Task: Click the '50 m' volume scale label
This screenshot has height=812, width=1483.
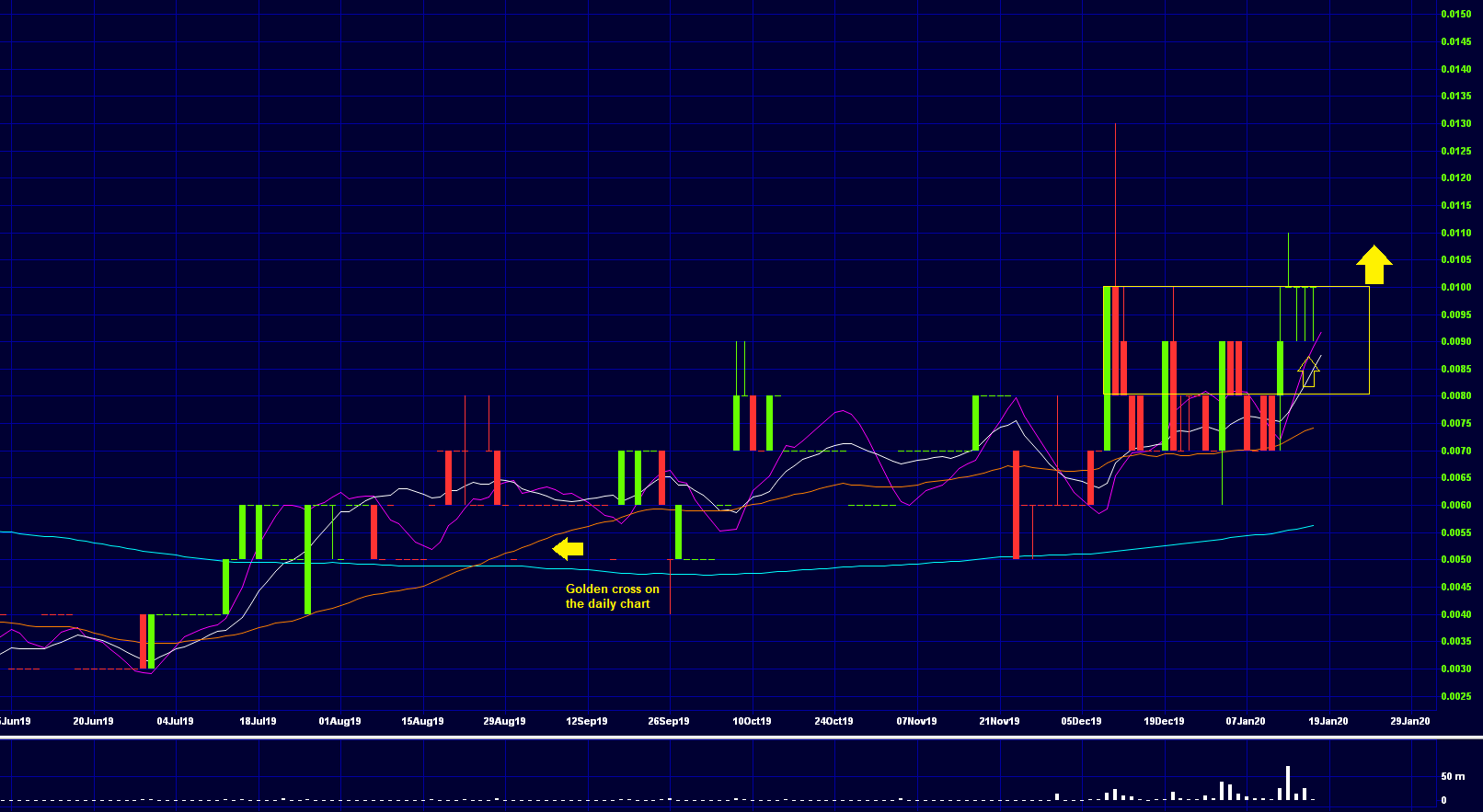Action: [1453, 776]
